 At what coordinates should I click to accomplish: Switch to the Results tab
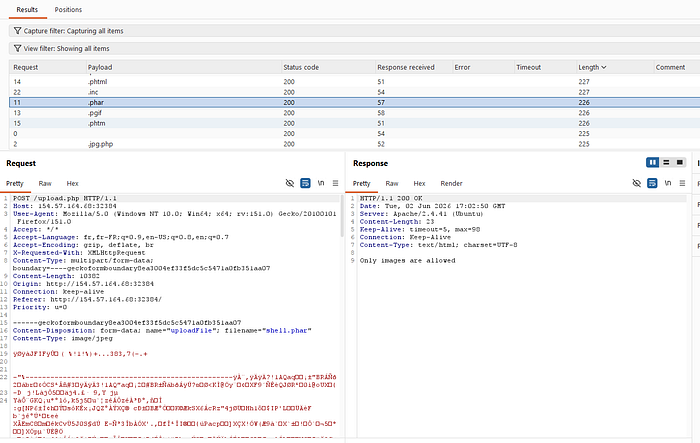(x=27, y=9)
